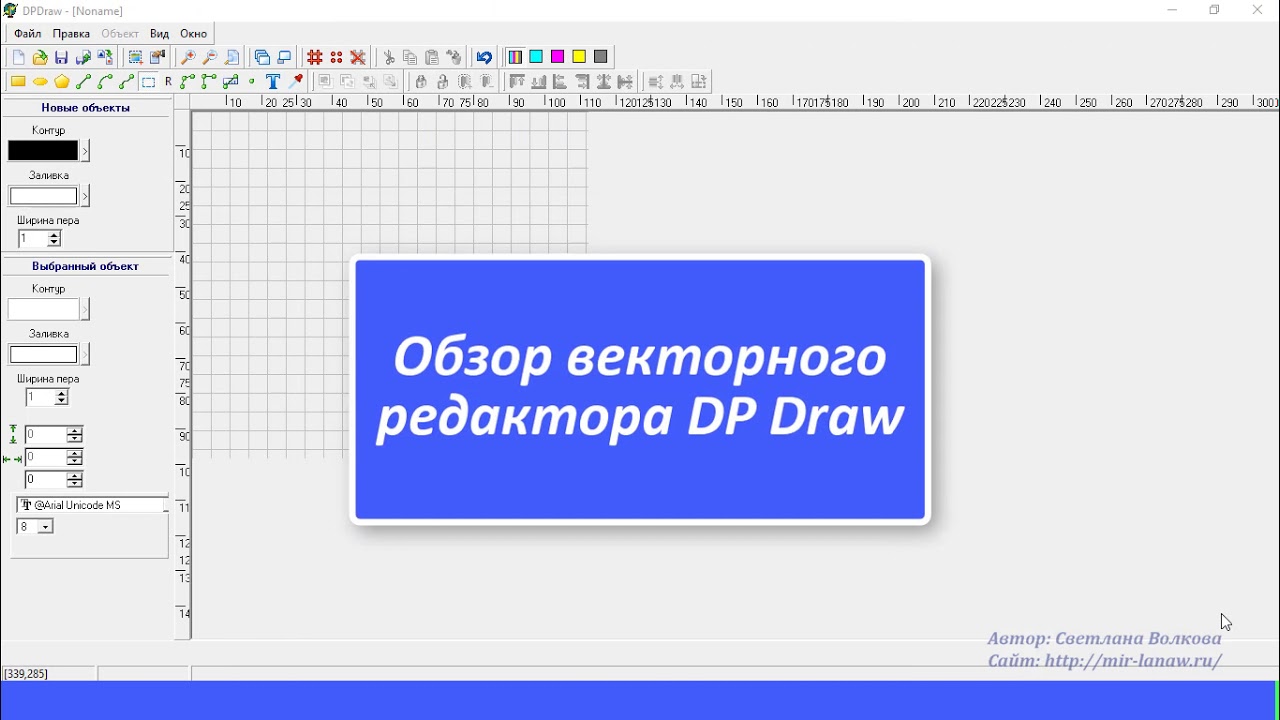Expand Заливка arrow under Выбранный объект

tap(85, 355)
